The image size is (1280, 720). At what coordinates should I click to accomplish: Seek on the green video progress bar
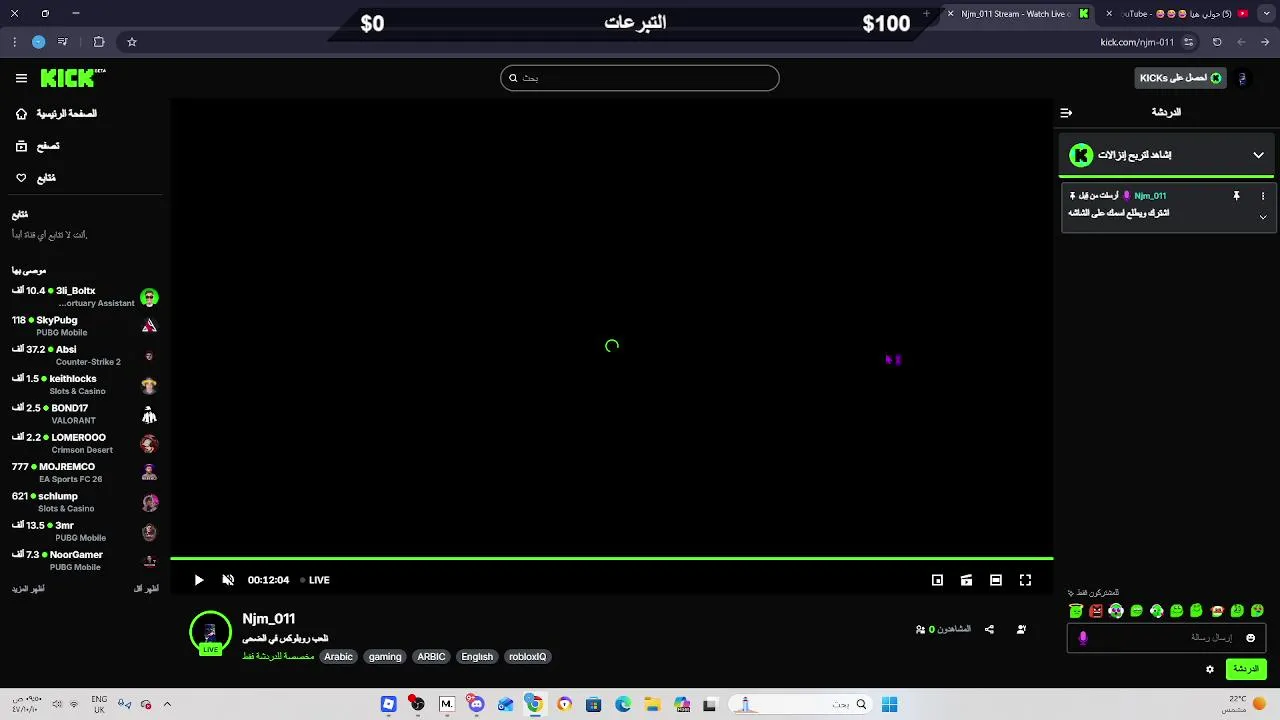[611, 558]
